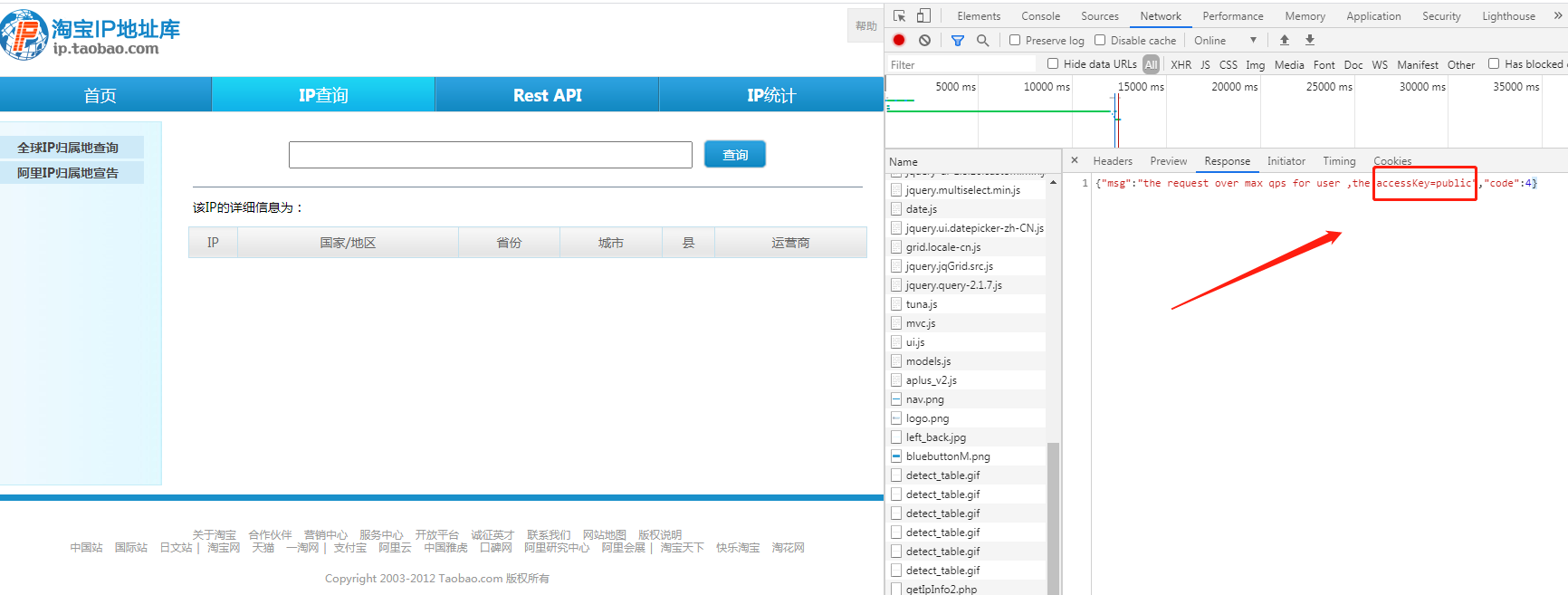Open the Initiator tab

click(x=1286, y=161)
